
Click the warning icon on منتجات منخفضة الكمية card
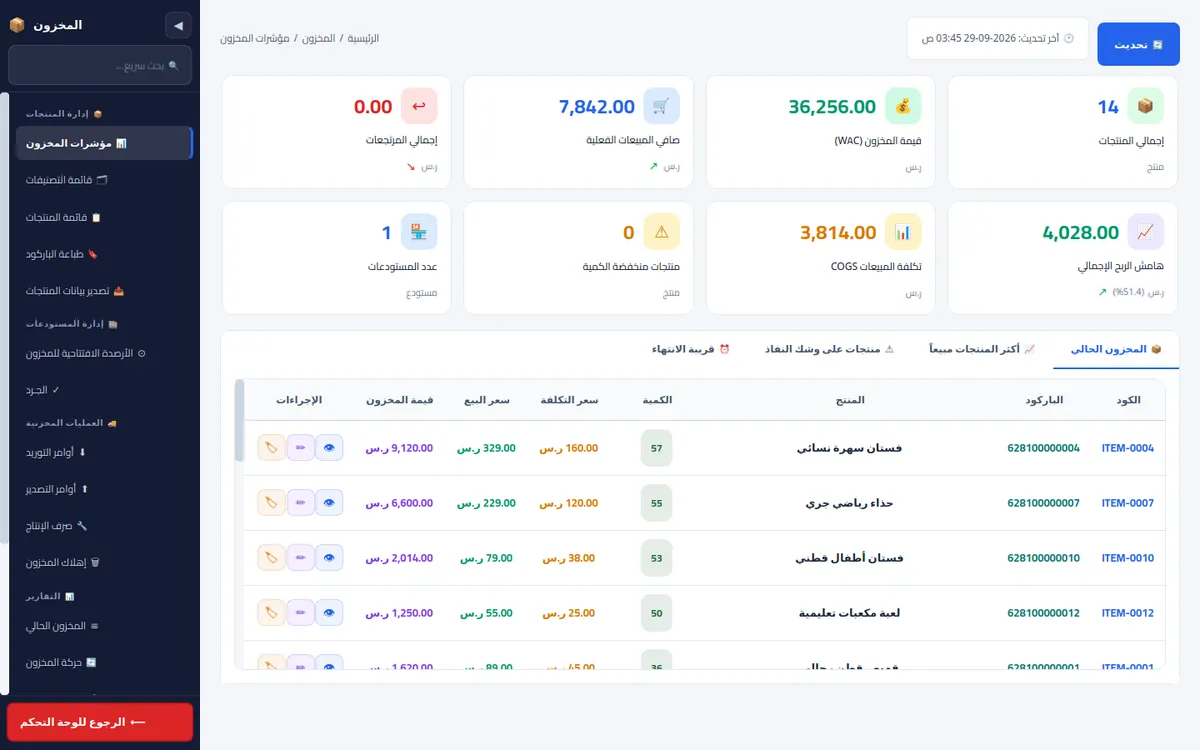click(661, 232)
